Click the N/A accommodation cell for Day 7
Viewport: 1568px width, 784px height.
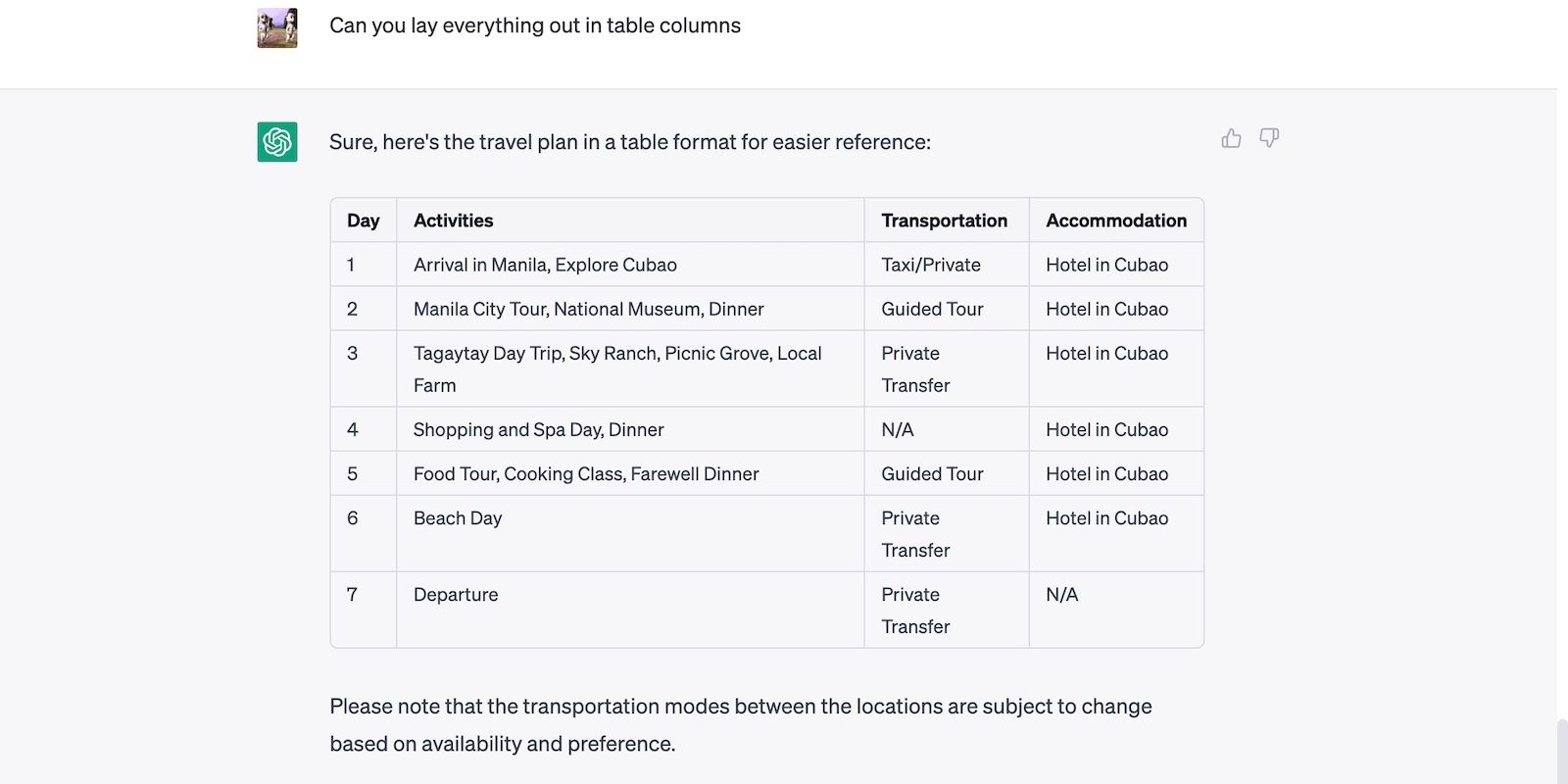coord(1060,594)
